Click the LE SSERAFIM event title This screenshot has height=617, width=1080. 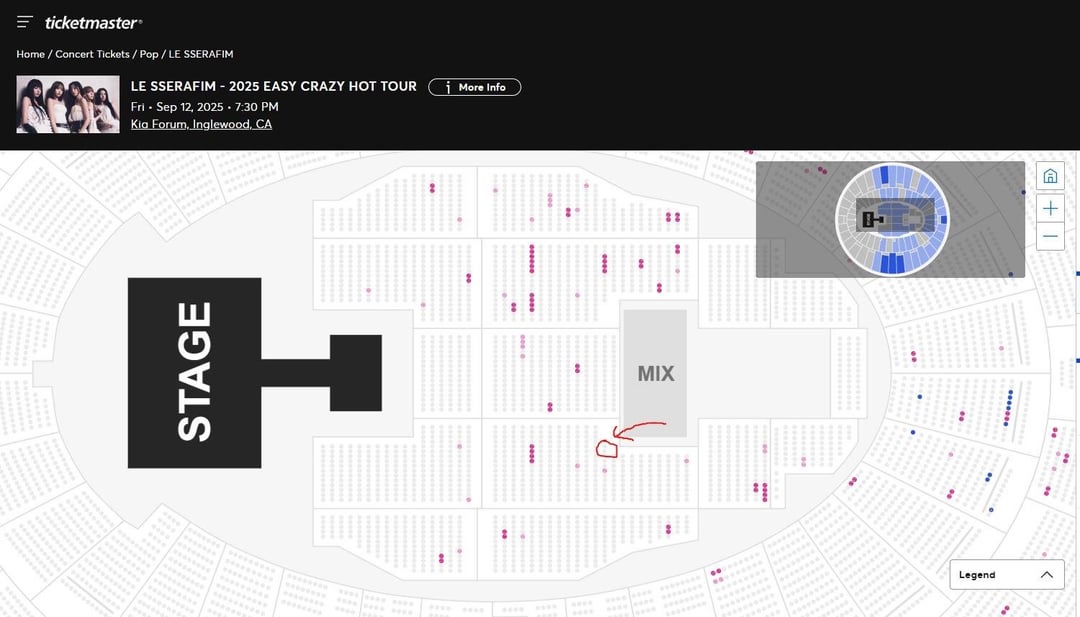click(x=274, y=87)
